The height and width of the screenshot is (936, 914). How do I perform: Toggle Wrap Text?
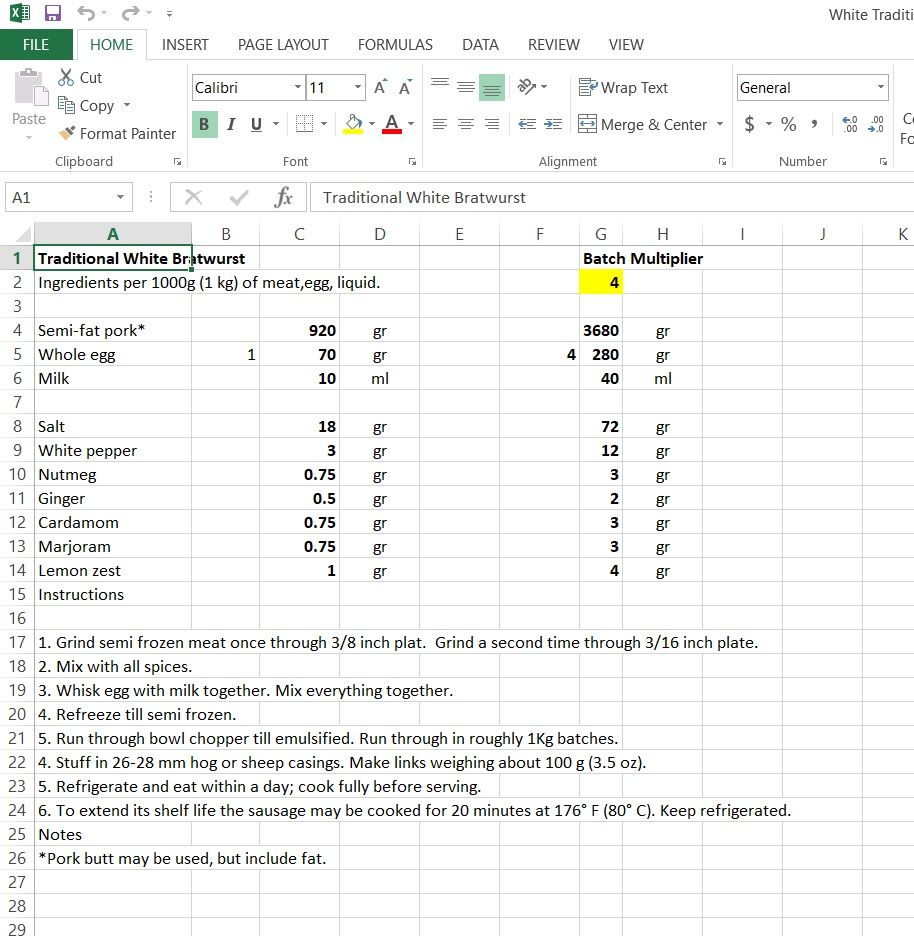(623, 88)
